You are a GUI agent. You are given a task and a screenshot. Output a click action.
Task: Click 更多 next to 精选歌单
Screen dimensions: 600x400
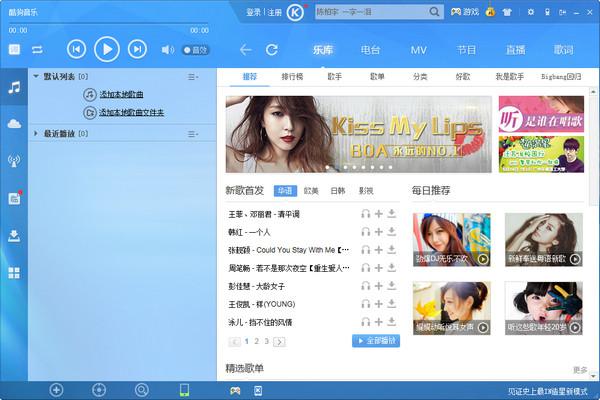coord(580,370)
